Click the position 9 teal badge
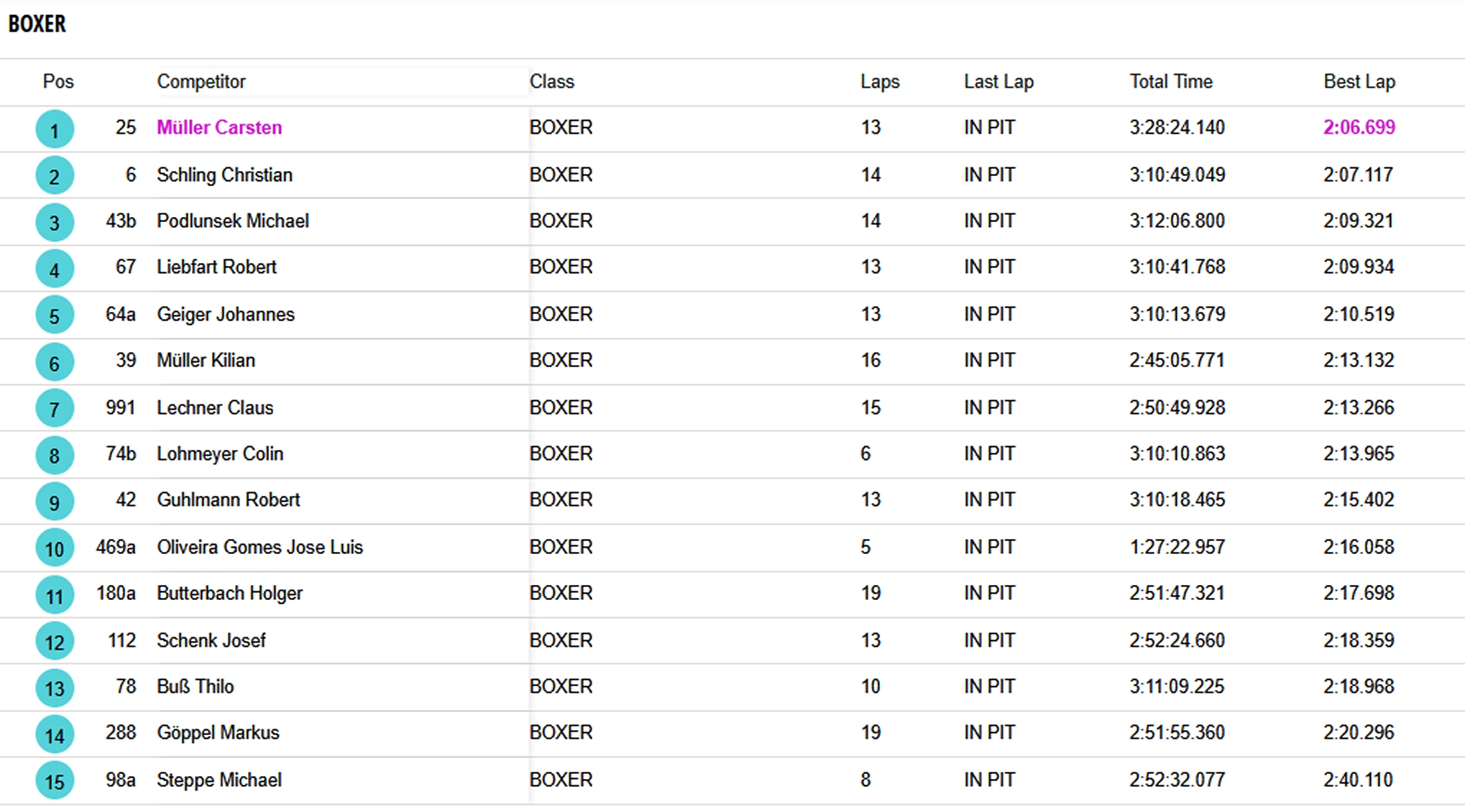Screen dimensions: 1465x812 55,502
